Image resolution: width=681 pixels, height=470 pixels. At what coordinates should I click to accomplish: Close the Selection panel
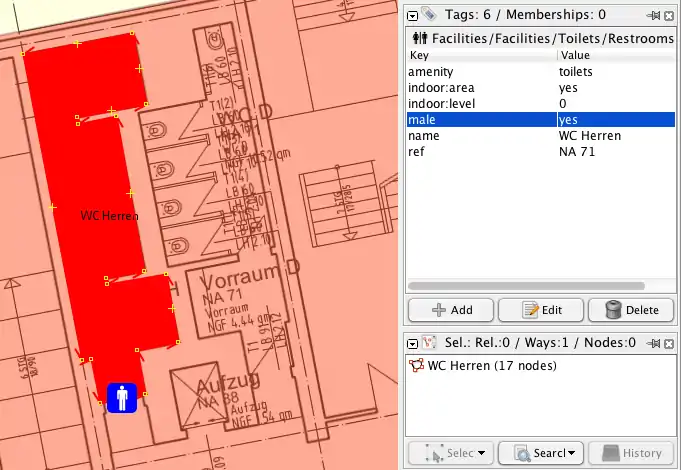pos(669,343)
